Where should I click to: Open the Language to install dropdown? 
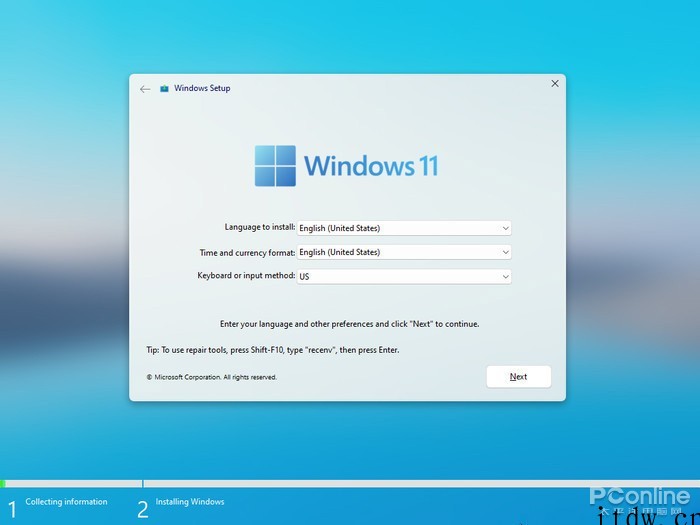pos(404,228)
